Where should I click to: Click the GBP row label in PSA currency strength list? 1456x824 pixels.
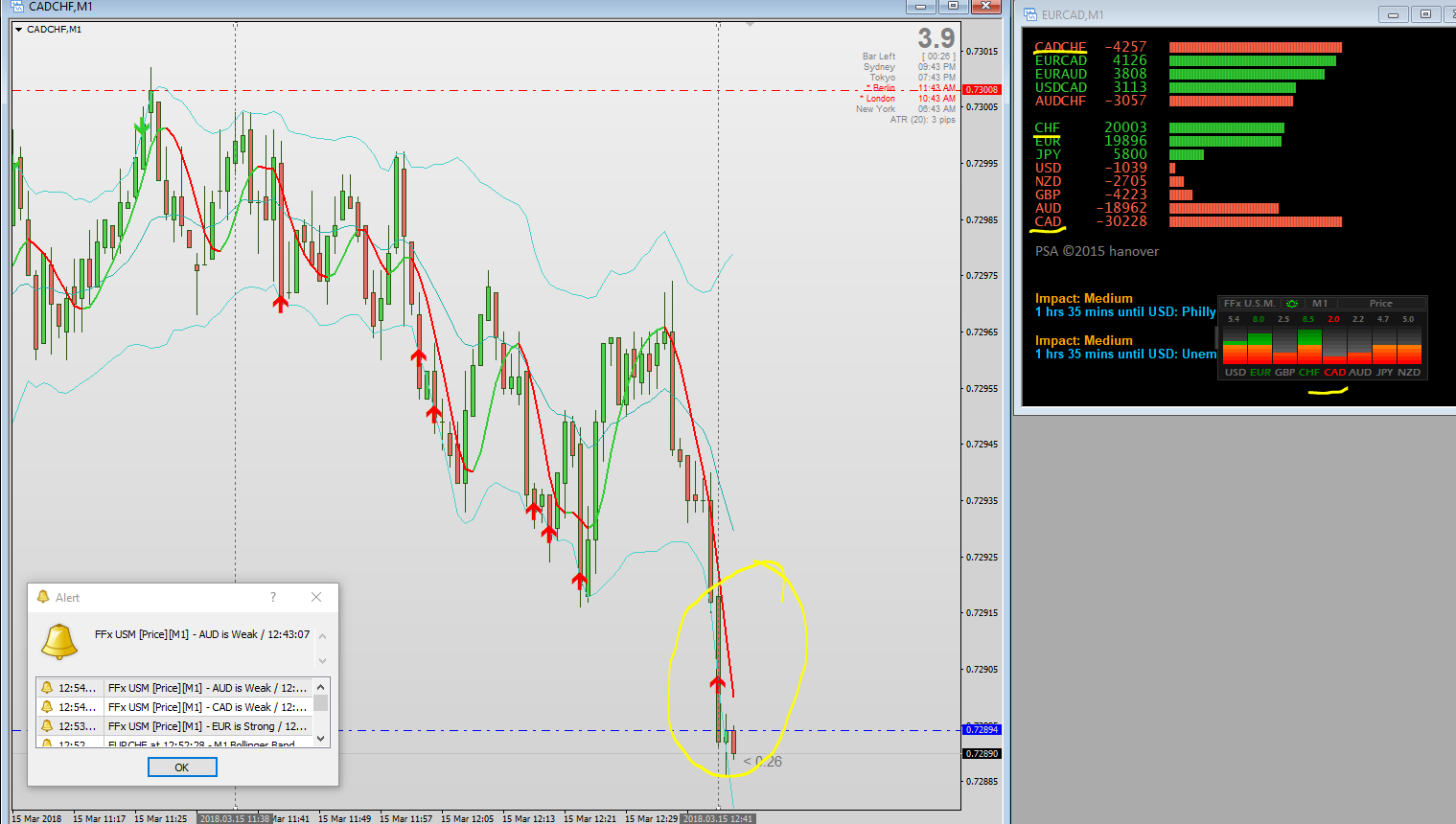[x=1048, y=195]
